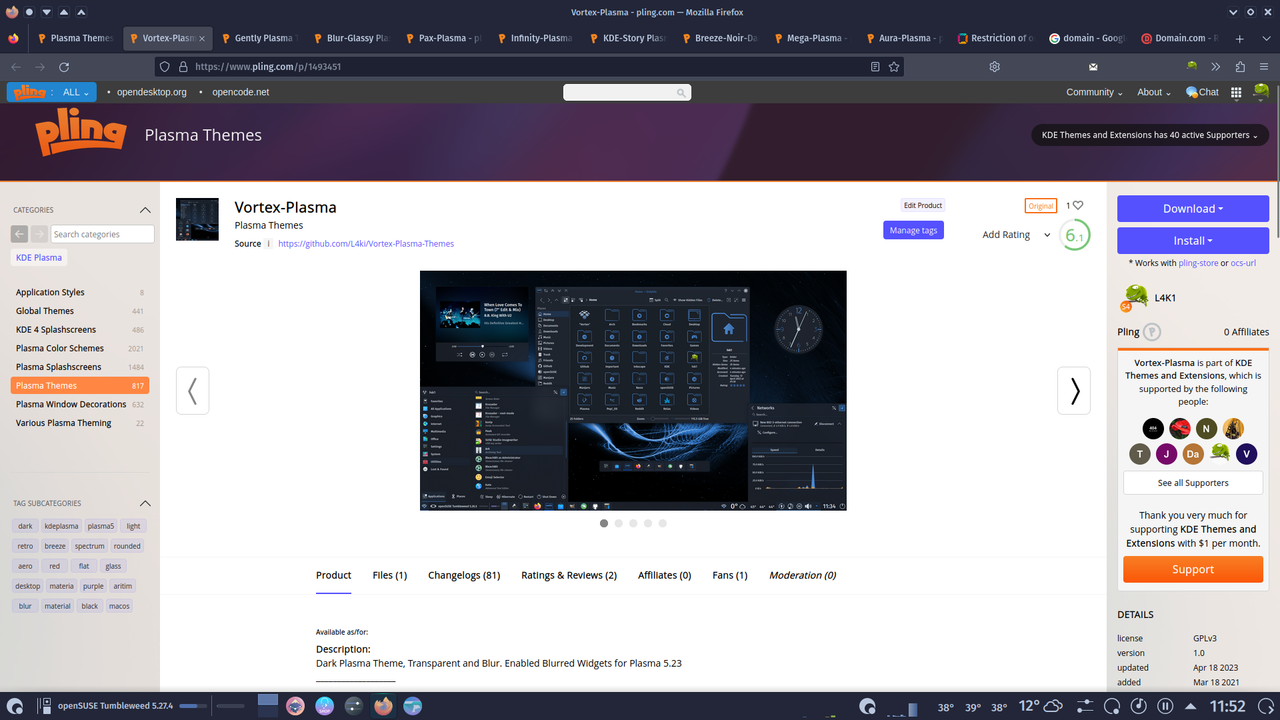Viewport: 1280px width, 720px height.
Task: Open Firefox page settings gear icon
Action: 994,66
